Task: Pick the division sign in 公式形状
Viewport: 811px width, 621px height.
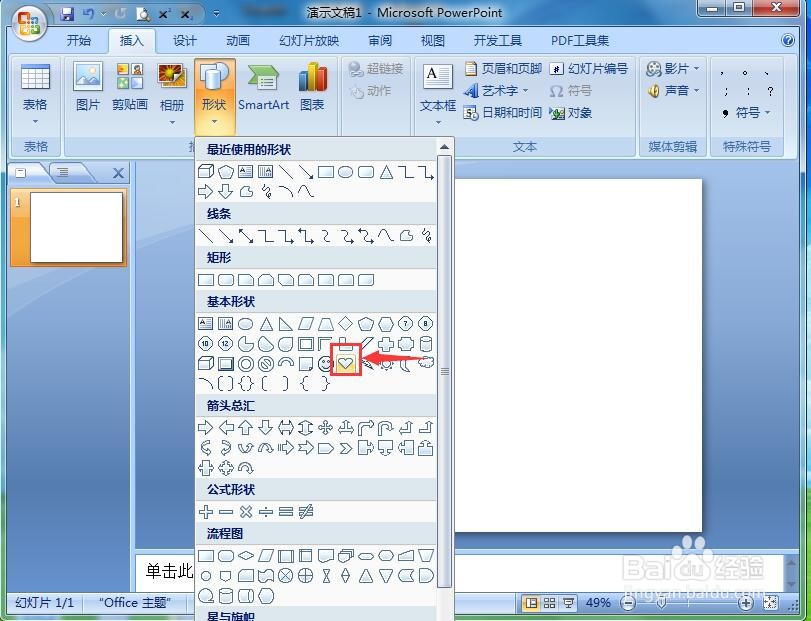Action: pyautogui.click(x=266, y=512)
